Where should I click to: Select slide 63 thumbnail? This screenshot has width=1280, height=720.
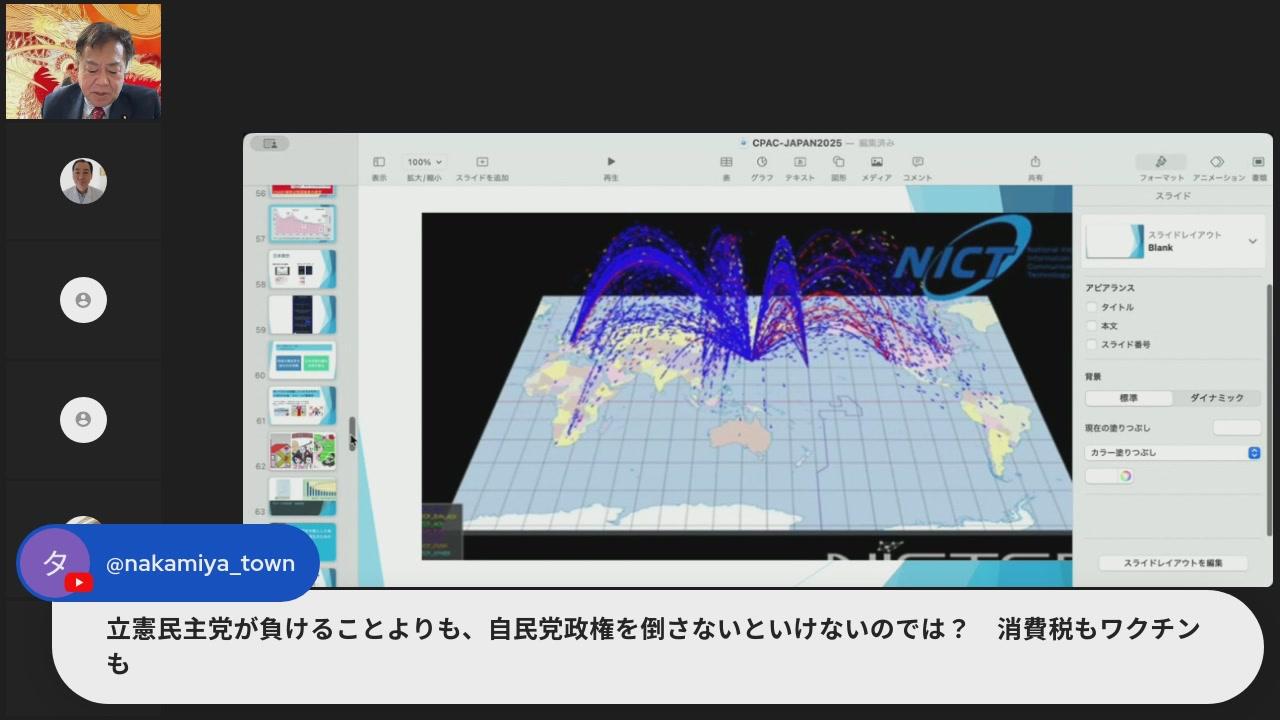(x=303, y=496)
